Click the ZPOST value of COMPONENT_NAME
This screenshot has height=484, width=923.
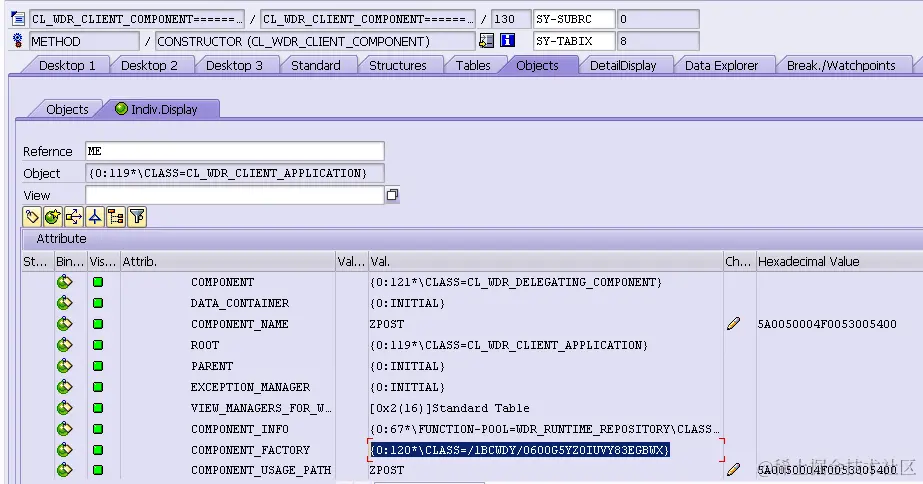(387, 324)
